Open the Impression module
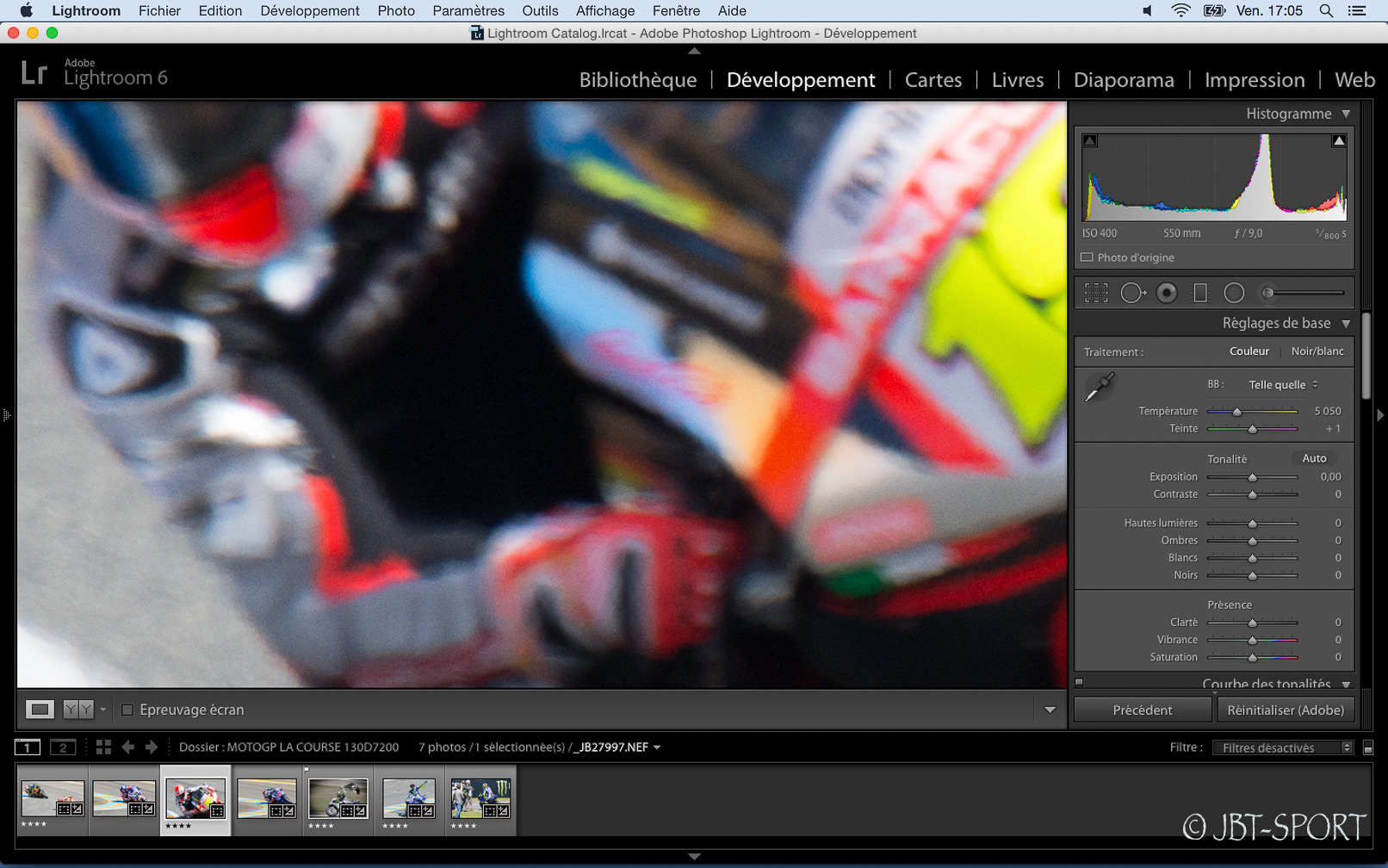 tap(1255, 80)
